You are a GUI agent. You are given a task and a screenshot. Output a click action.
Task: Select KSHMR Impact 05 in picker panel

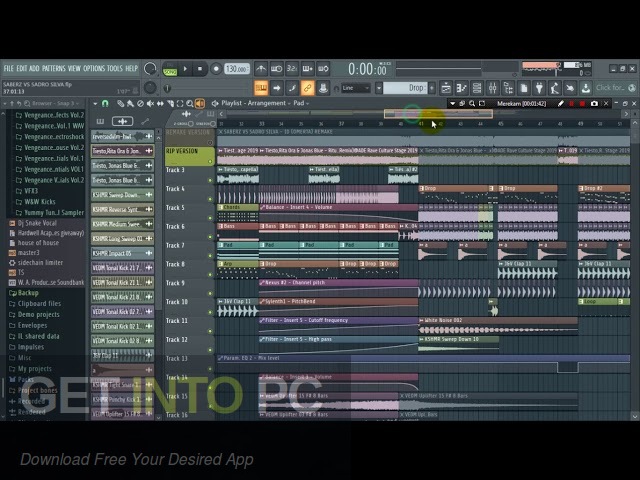click(x=122, y=253)
